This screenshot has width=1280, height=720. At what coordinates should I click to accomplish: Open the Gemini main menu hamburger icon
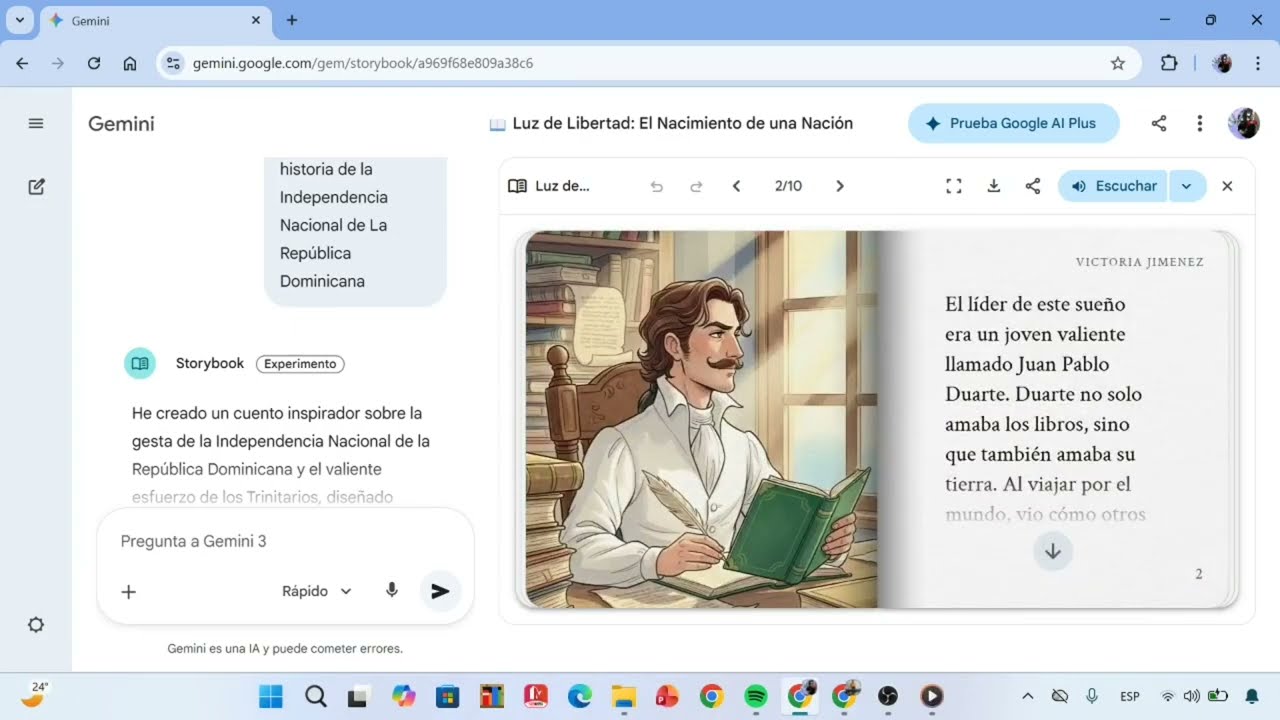click(36, 124)
